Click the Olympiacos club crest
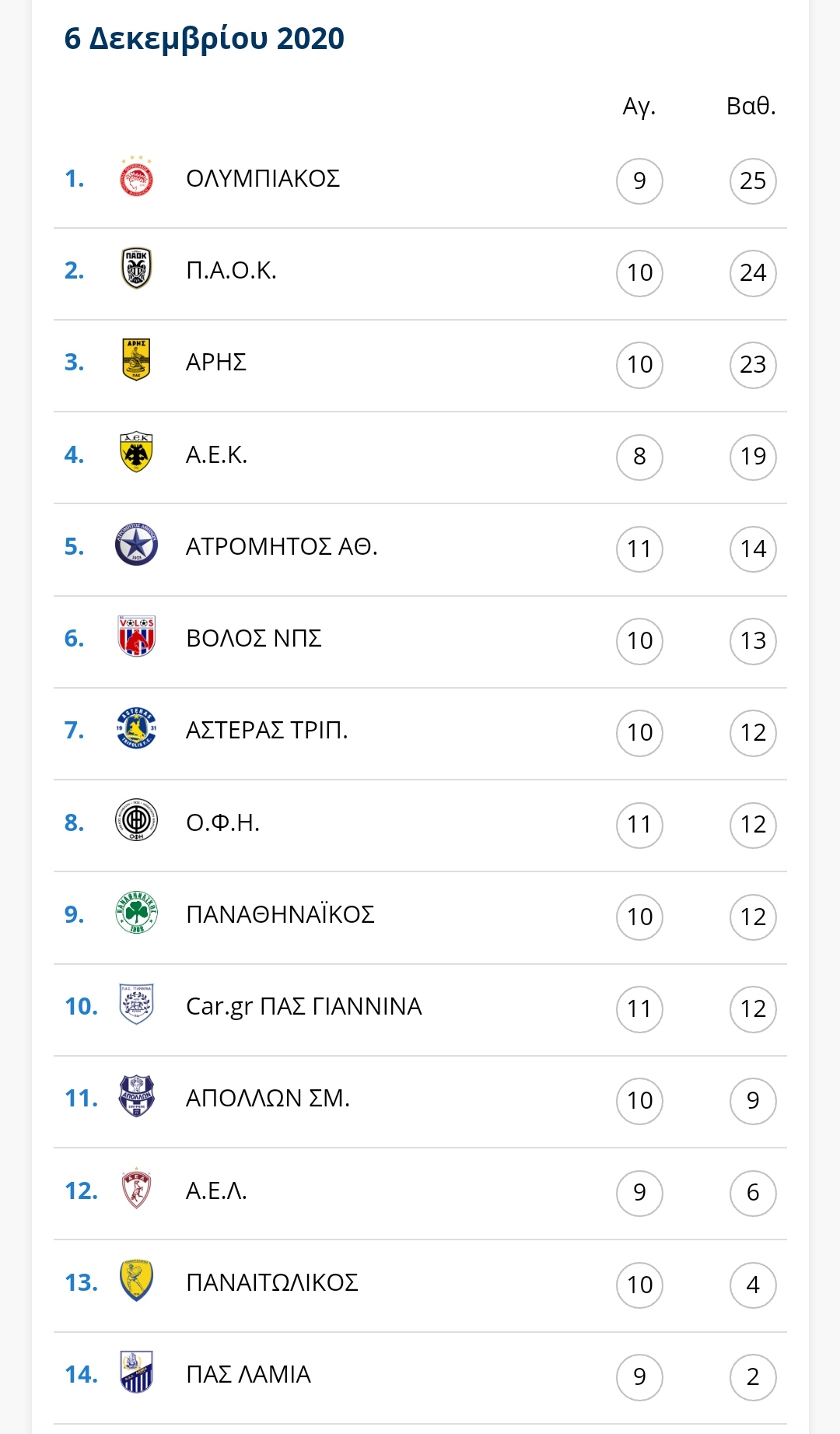 136,177
